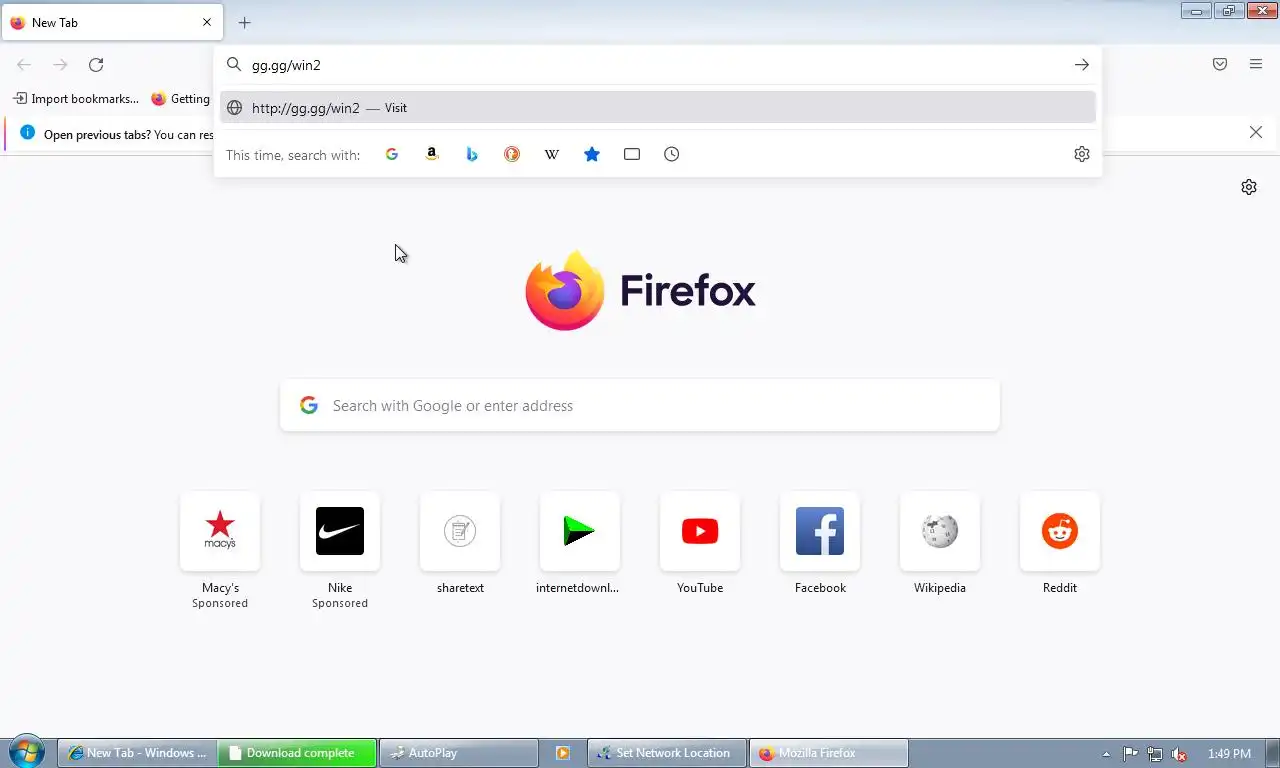Search this time with DuckDuckGo icon
Screen dimensions: 1280x768
click(x=512, y=154)
